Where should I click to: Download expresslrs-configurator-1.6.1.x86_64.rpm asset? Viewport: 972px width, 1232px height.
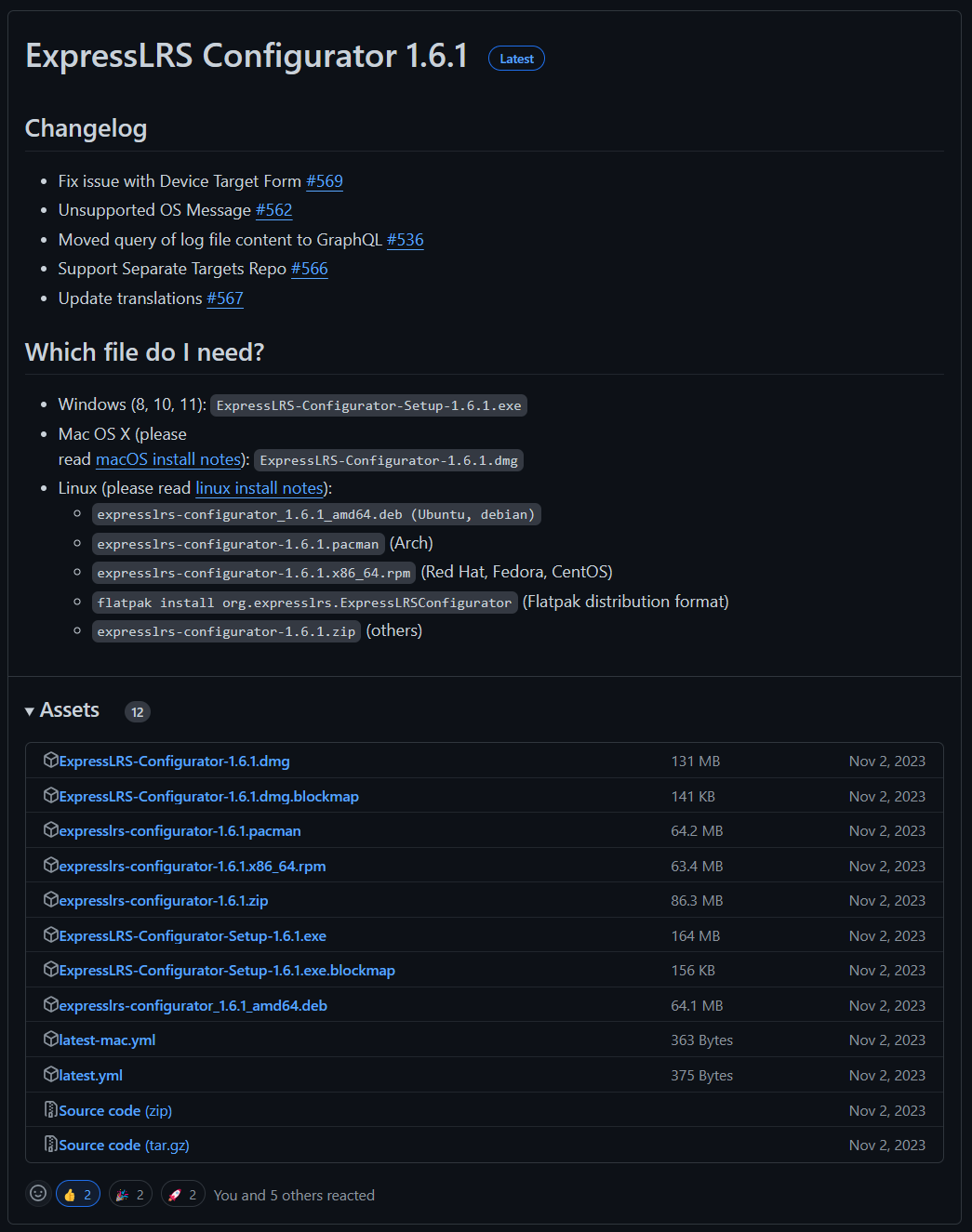[193, 866]
